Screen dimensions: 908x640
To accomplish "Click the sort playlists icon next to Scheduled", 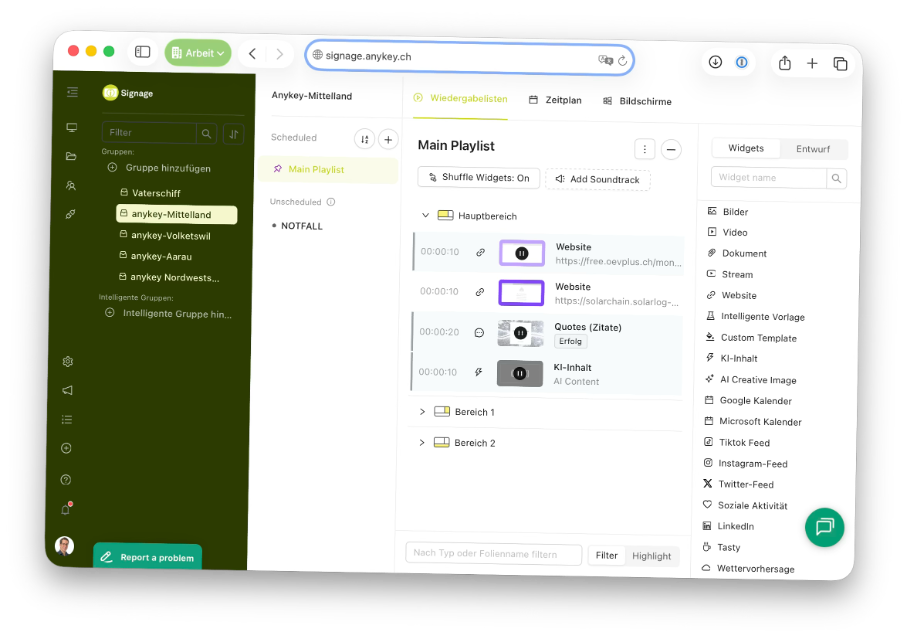I will point(364,139).
